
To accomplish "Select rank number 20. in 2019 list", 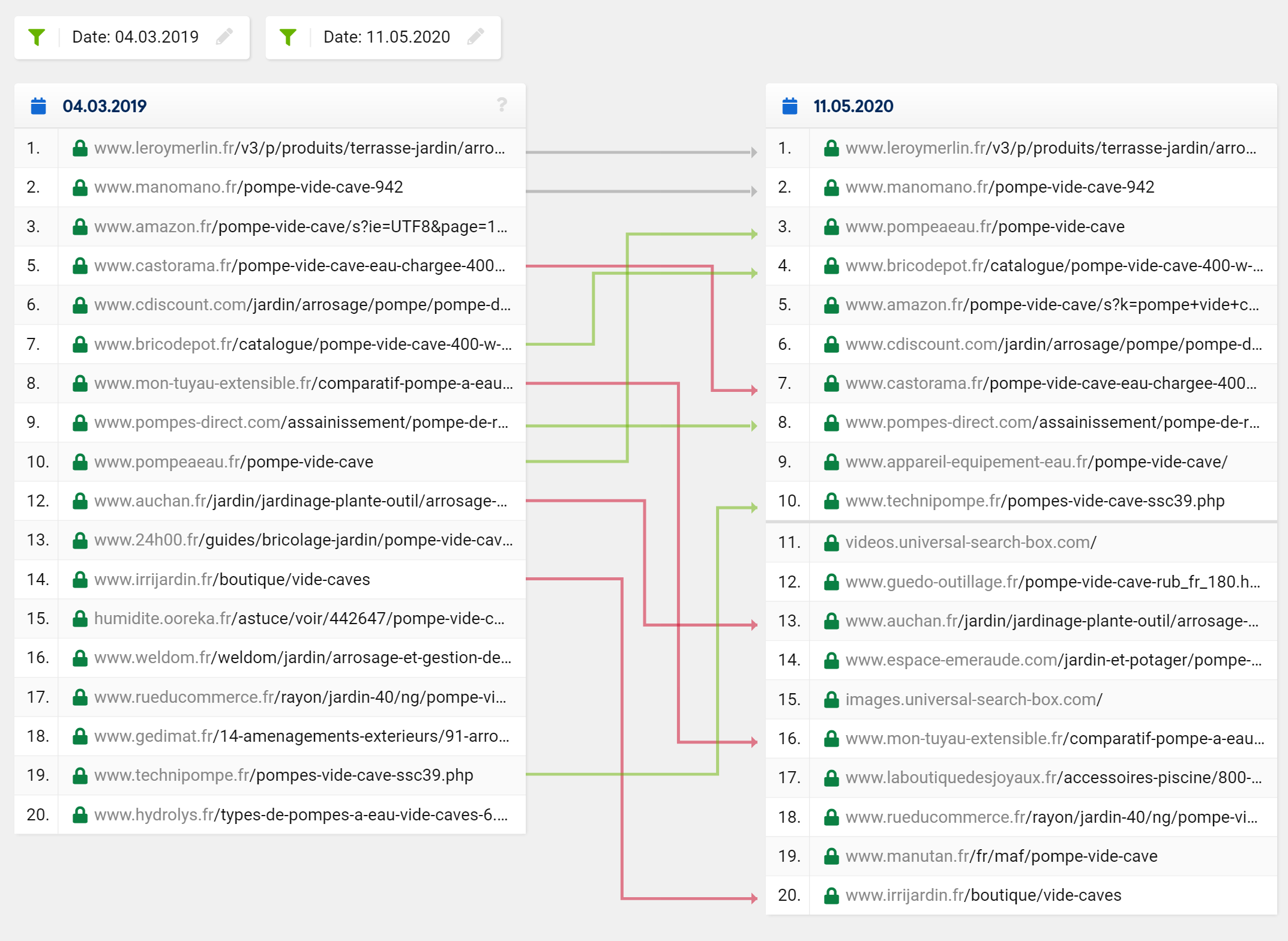I will (38, 815).
